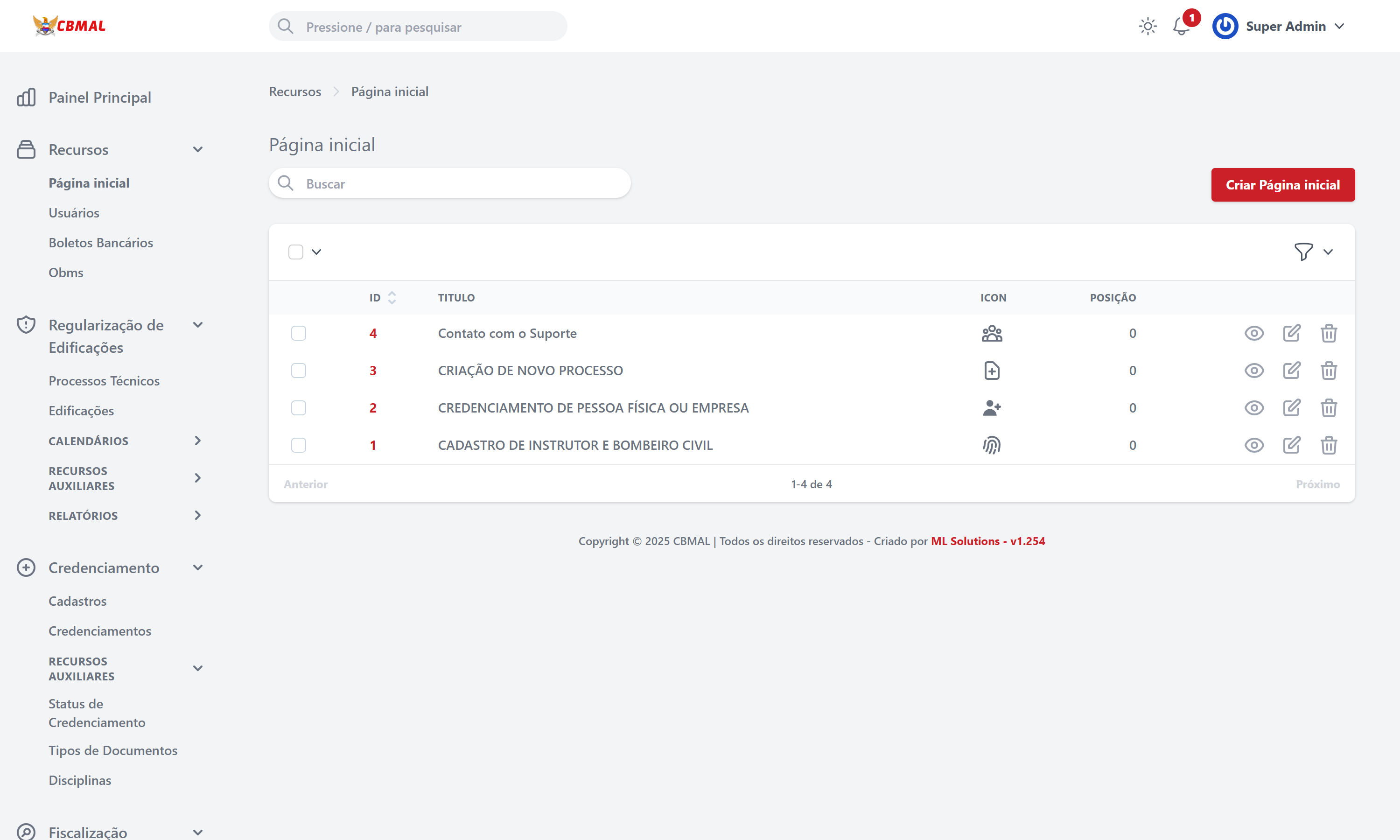The width and height of the screenshot is (1400, 840).
Task: Open Usuários in the sidebar
Action: (74, 213)
